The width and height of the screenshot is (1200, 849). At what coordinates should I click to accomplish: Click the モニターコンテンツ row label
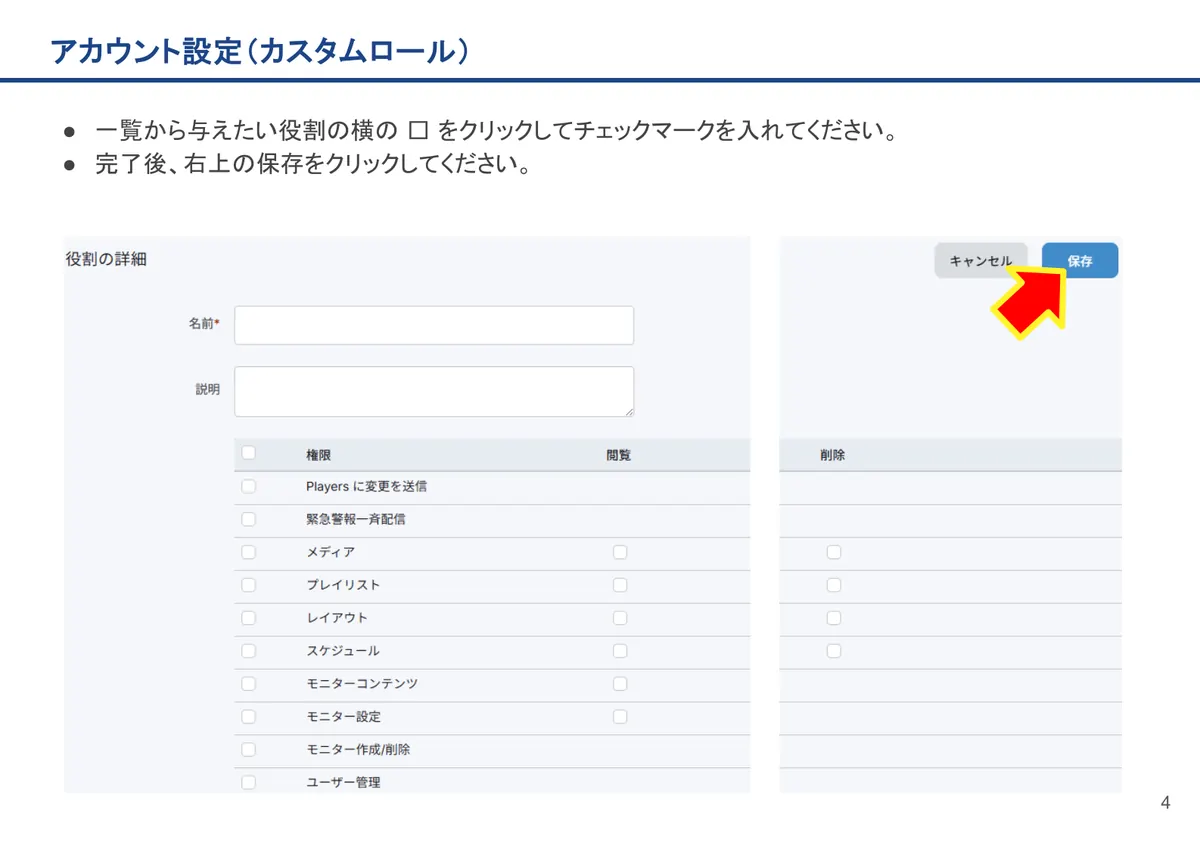pos(362,684)
